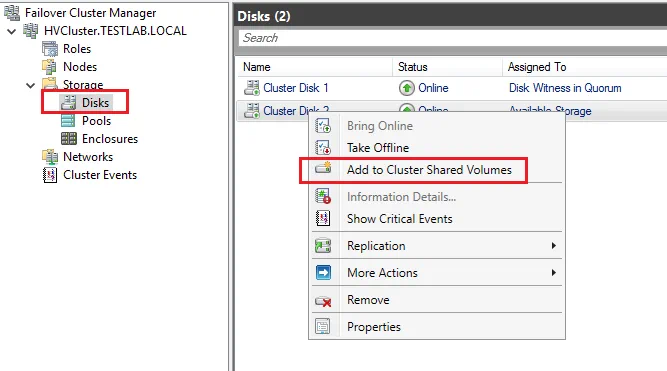667x371 pixels.
Task: Click the Disks icon in tree
Action: [x=68, y=103]
